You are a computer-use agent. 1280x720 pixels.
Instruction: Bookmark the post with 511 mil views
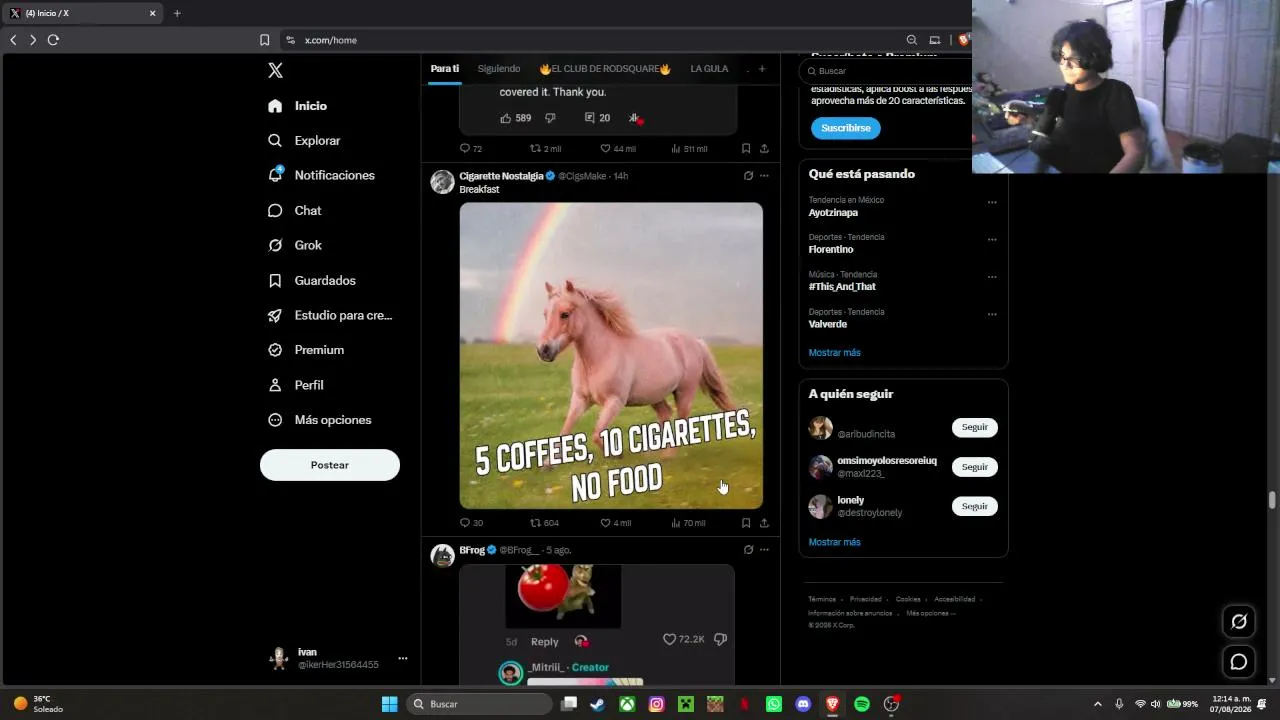pyautogui.click(x=746, y=149)
